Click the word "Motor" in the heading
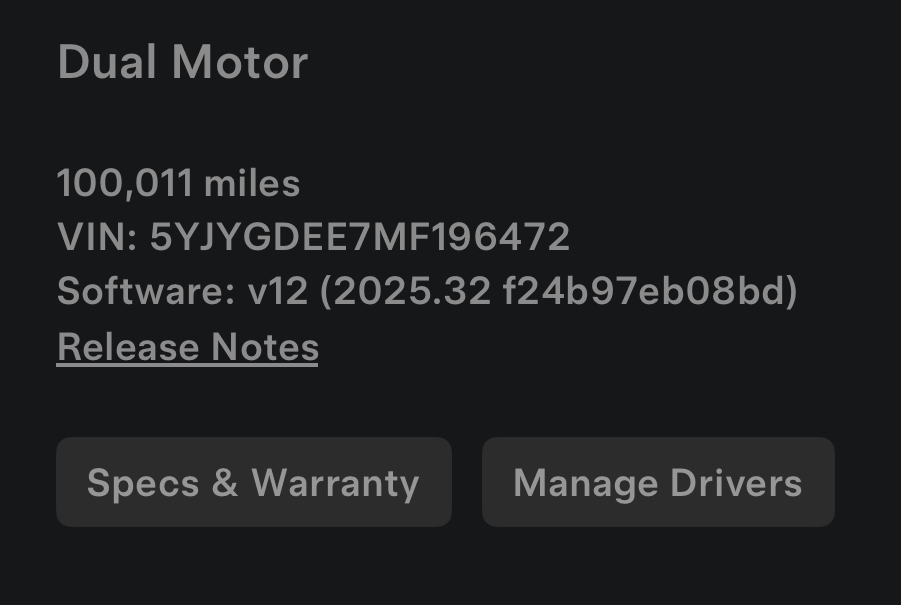This screenshot has width=901, height=605. (240, 62)
